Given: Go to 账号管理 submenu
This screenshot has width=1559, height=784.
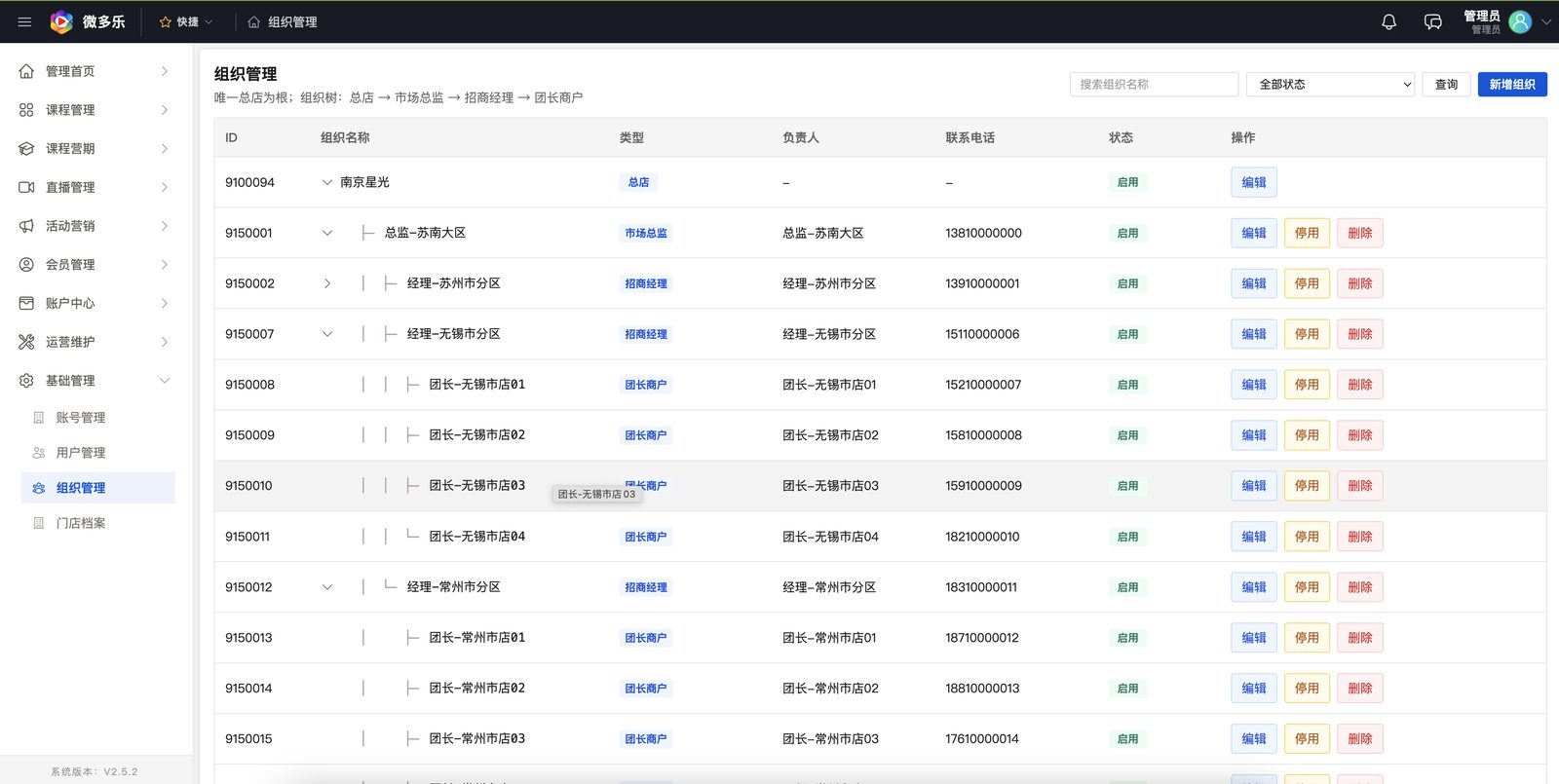Looking at the screenshot, I should pos(97,418).
